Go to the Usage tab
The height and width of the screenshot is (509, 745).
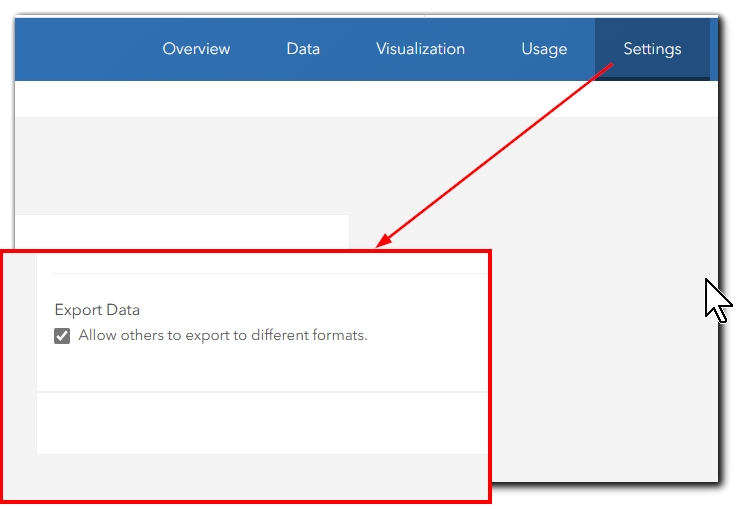[x=544, y=49]
